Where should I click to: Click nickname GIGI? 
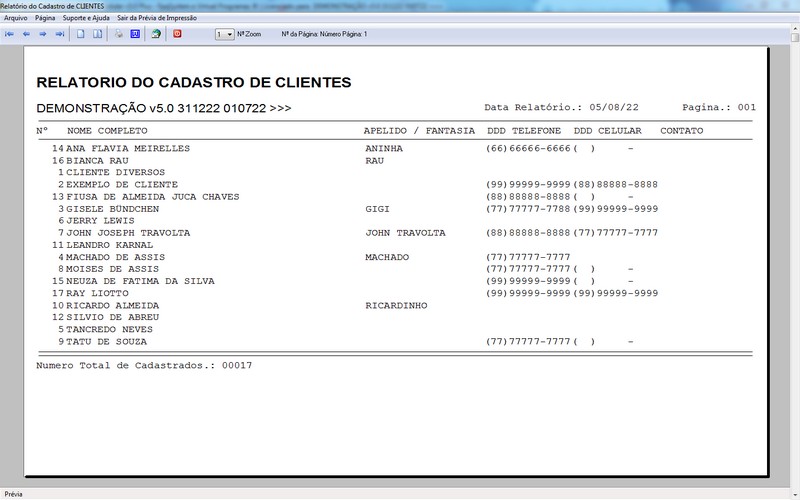click(378, 209)
